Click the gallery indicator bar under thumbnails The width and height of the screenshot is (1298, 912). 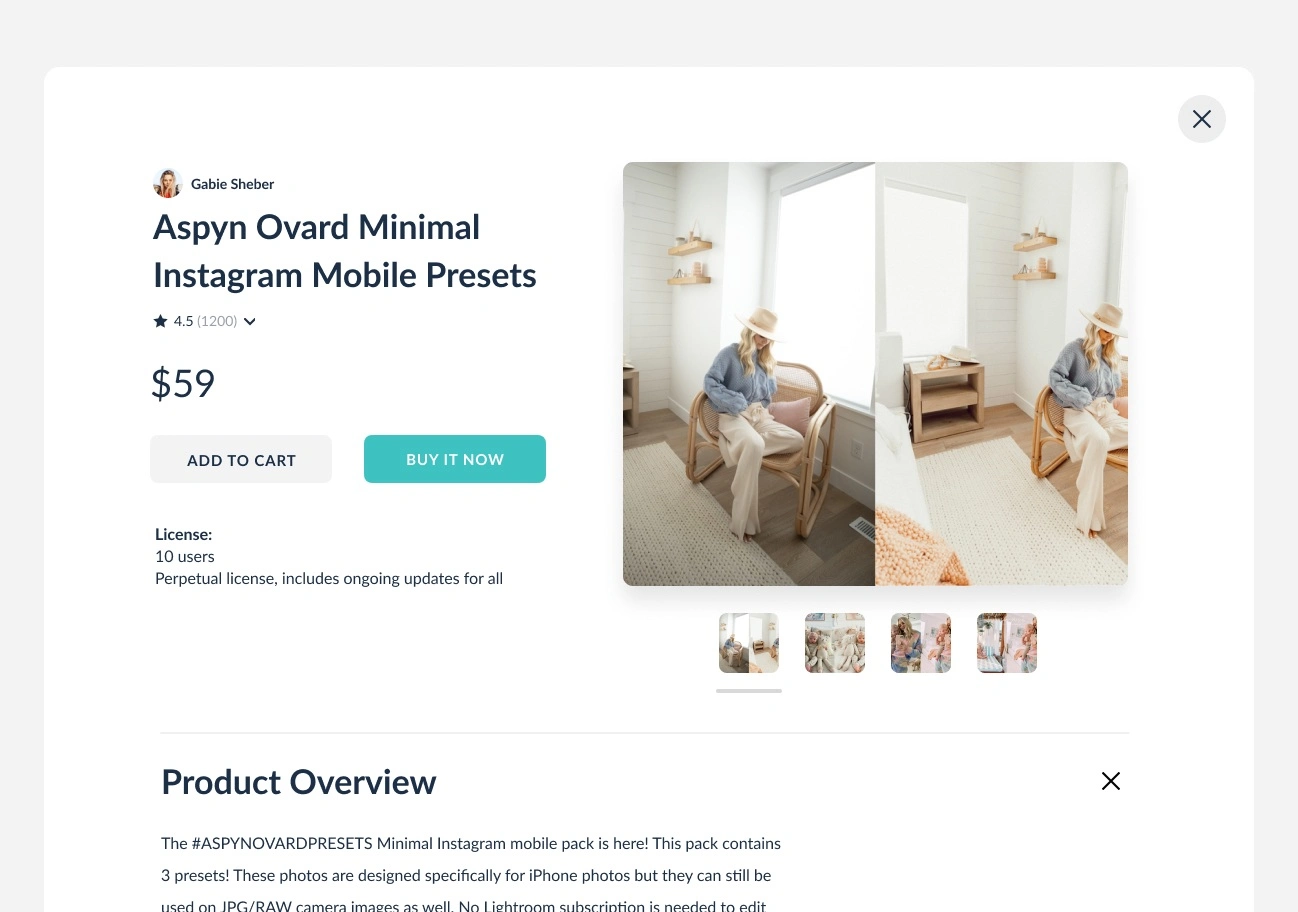749,690
